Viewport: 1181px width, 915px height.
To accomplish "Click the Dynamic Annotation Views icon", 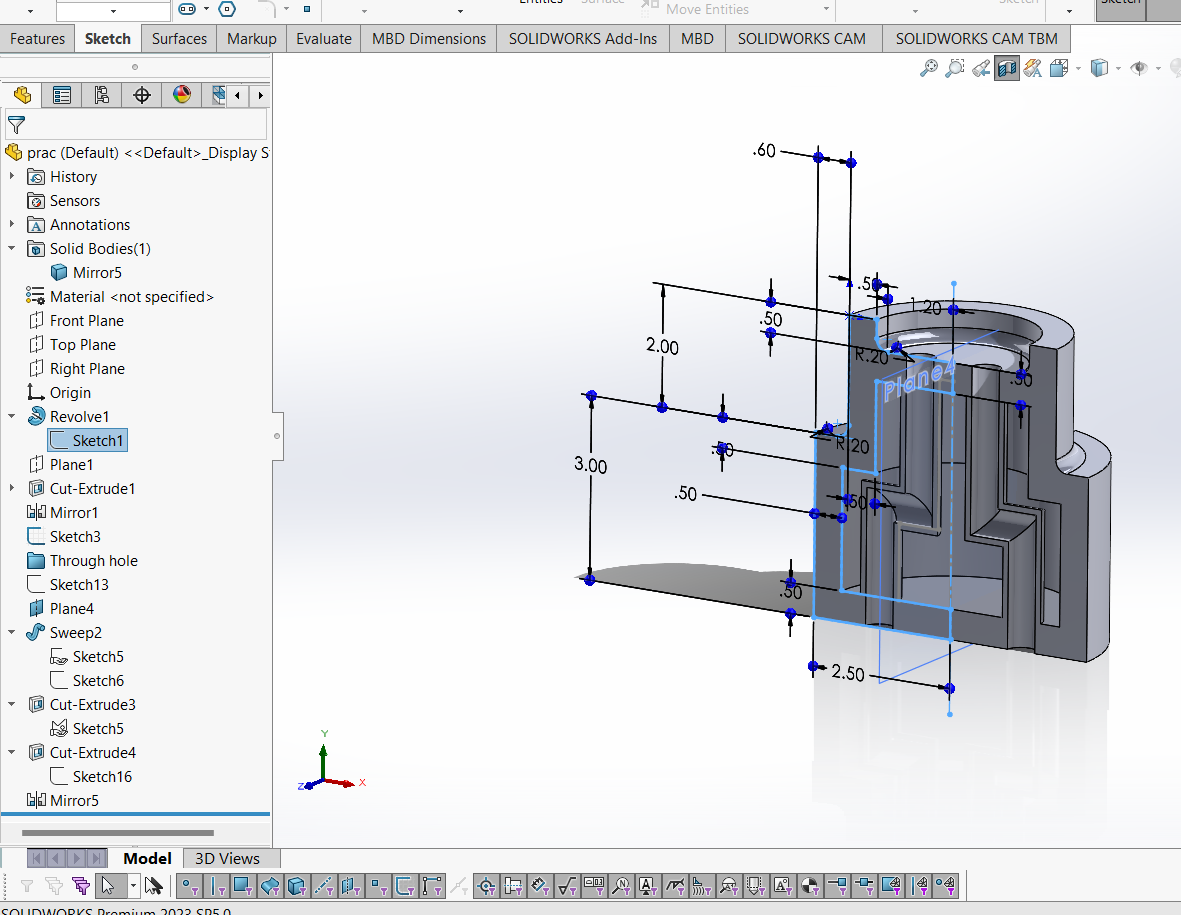I will point(1033,69).
